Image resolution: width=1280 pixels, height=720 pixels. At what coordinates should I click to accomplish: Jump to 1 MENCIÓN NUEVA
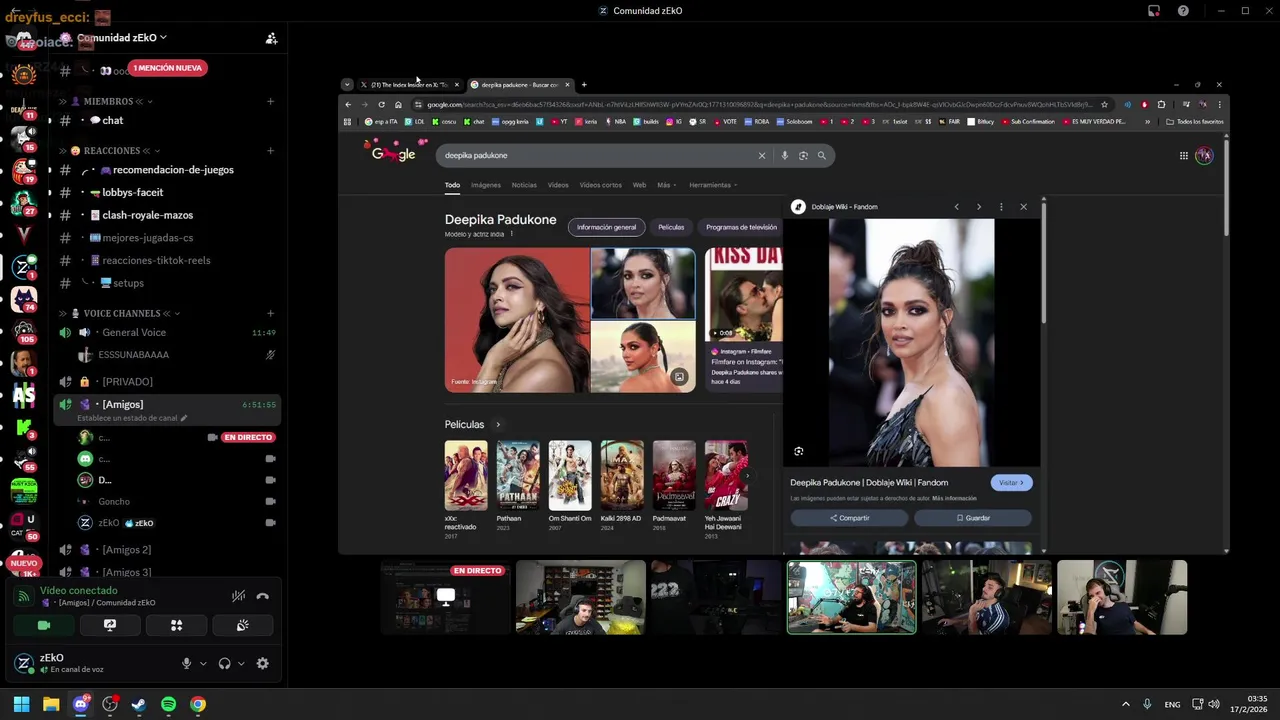167,68
